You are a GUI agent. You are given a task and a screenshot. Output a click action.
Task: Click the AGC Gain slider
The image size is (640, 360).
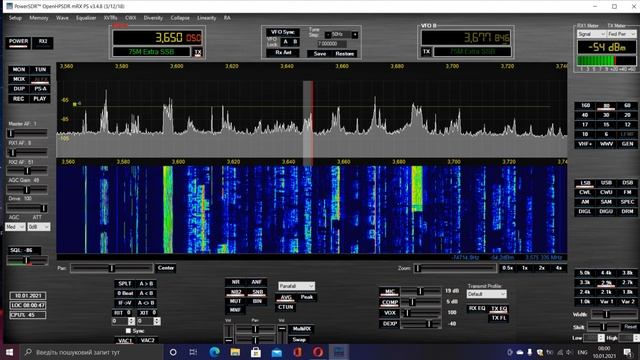pyautogui.click(x=27, y=190)
